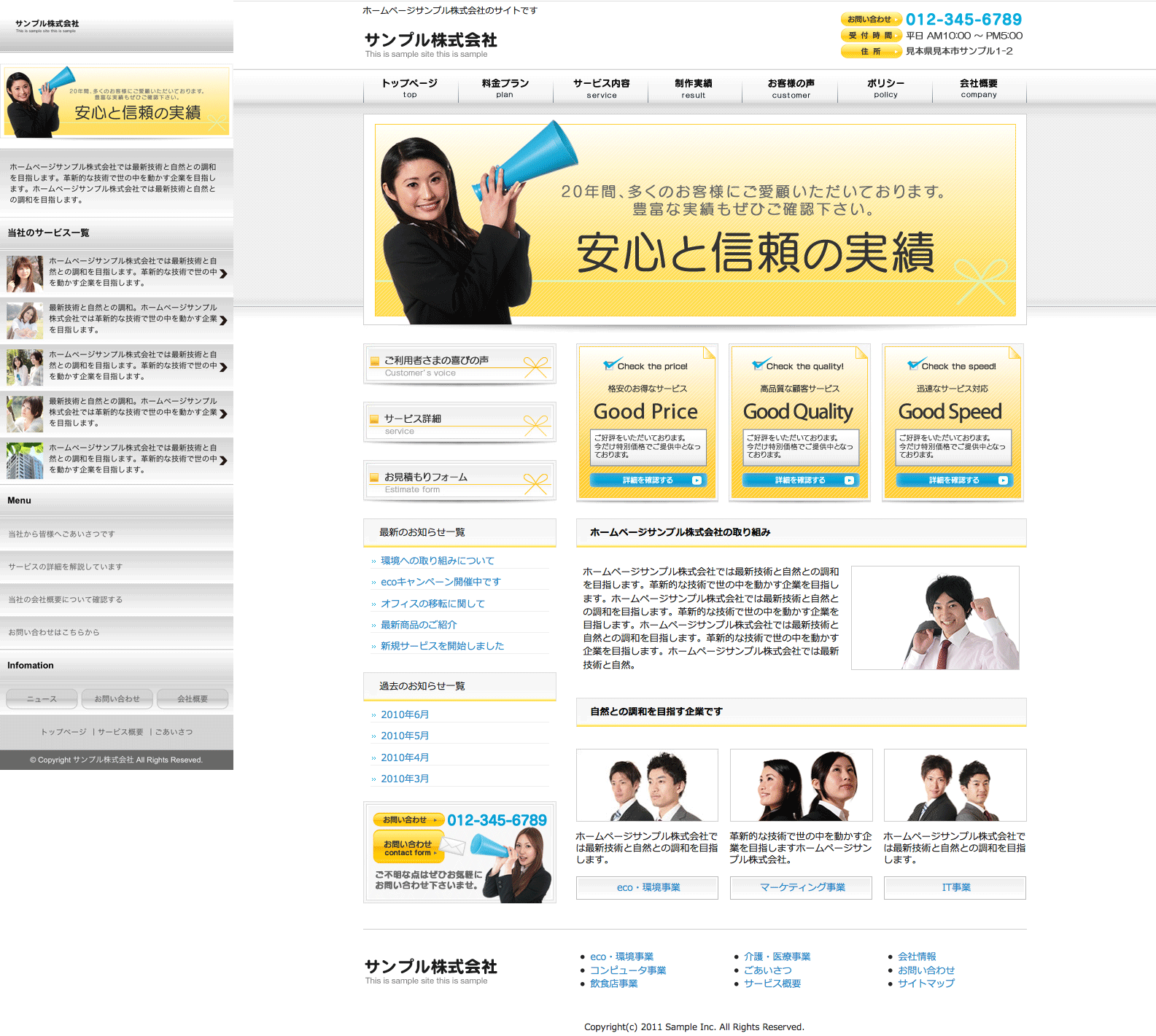
Task: Open the 2010年6月 archive link
Action: (x=405, y=714)
